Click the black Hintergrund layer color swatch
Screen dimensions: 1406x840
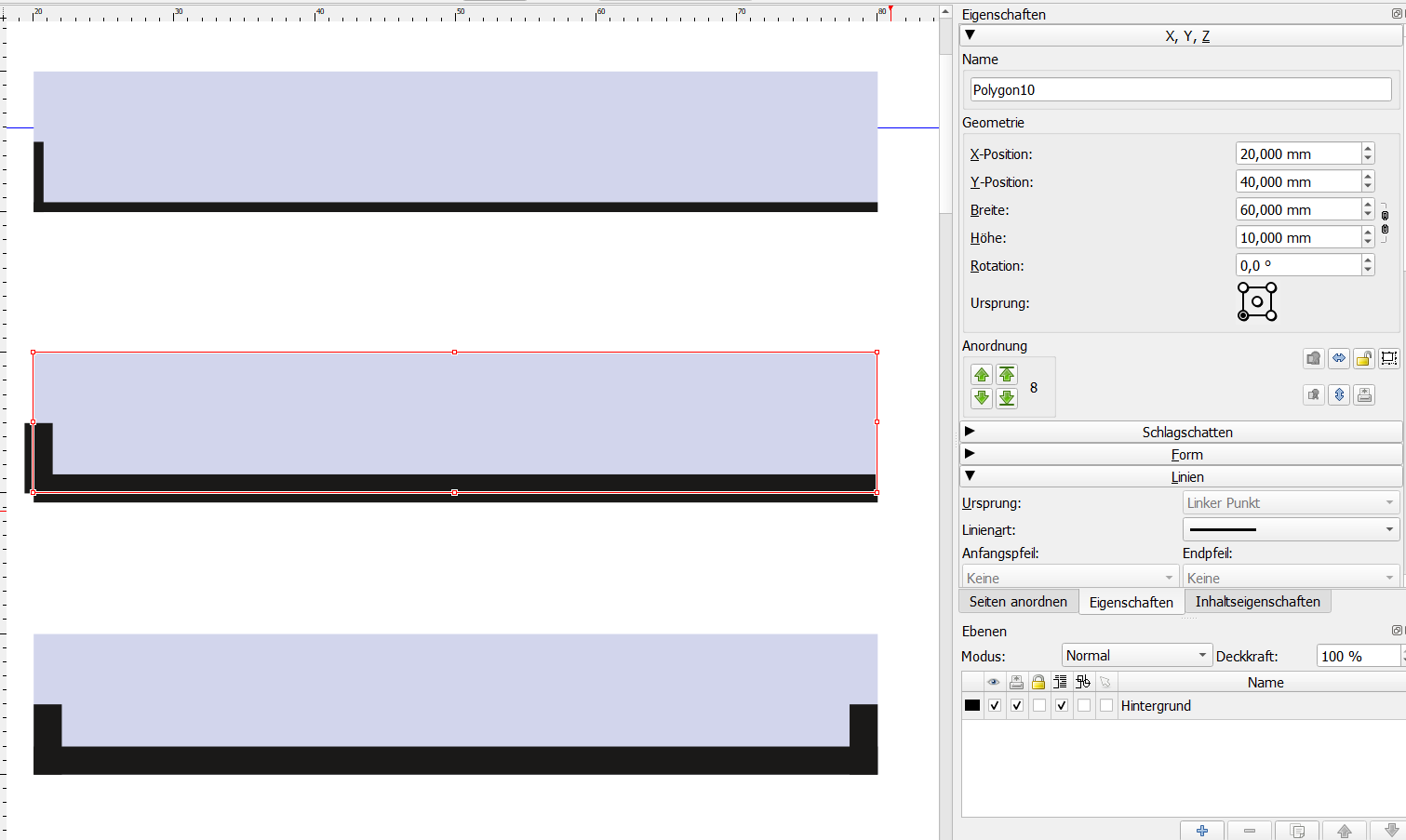[972, 705]
